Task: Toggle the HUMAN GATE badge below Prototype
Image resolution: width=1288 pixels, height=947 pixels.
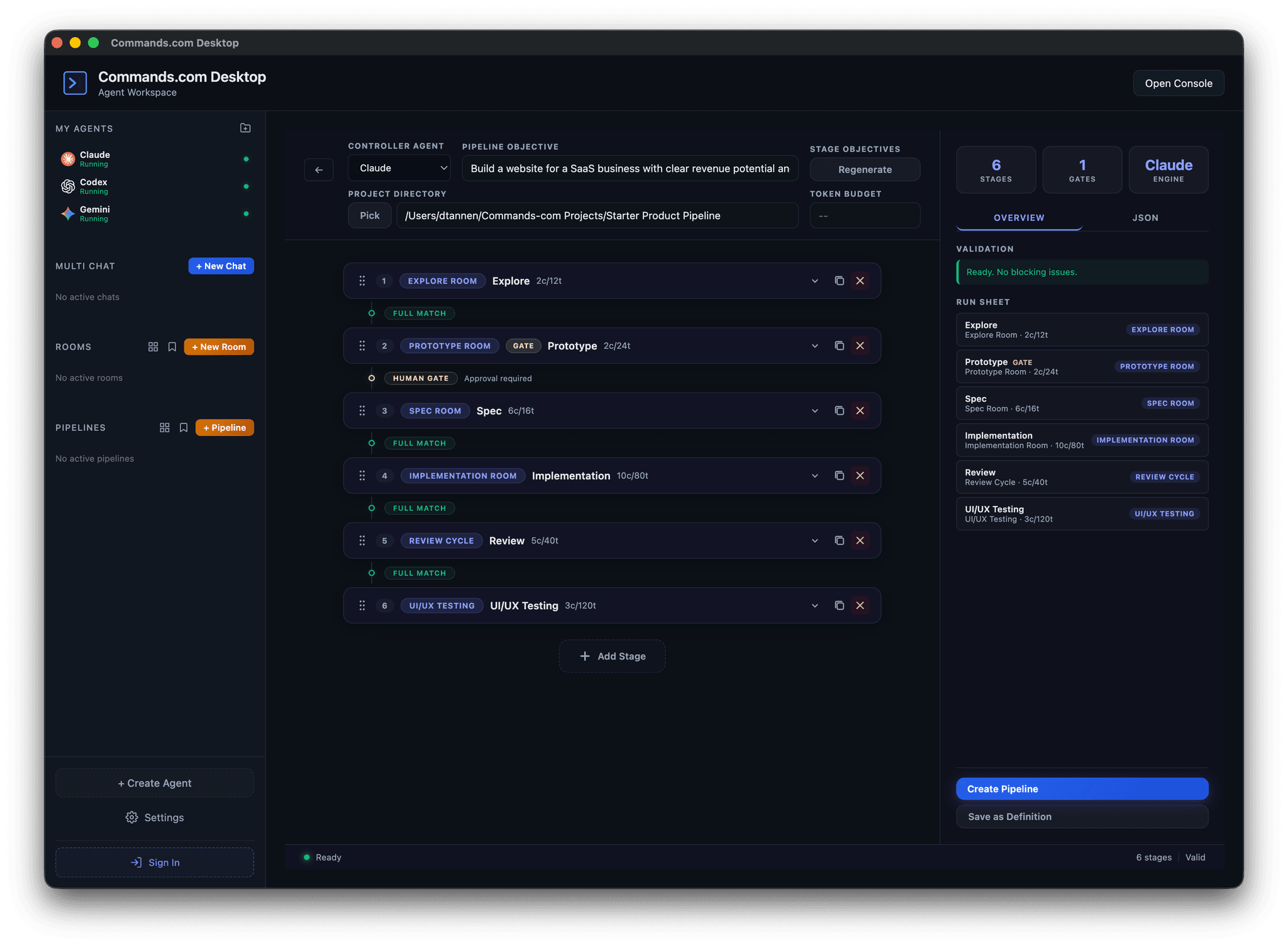Action: (421, 378)
